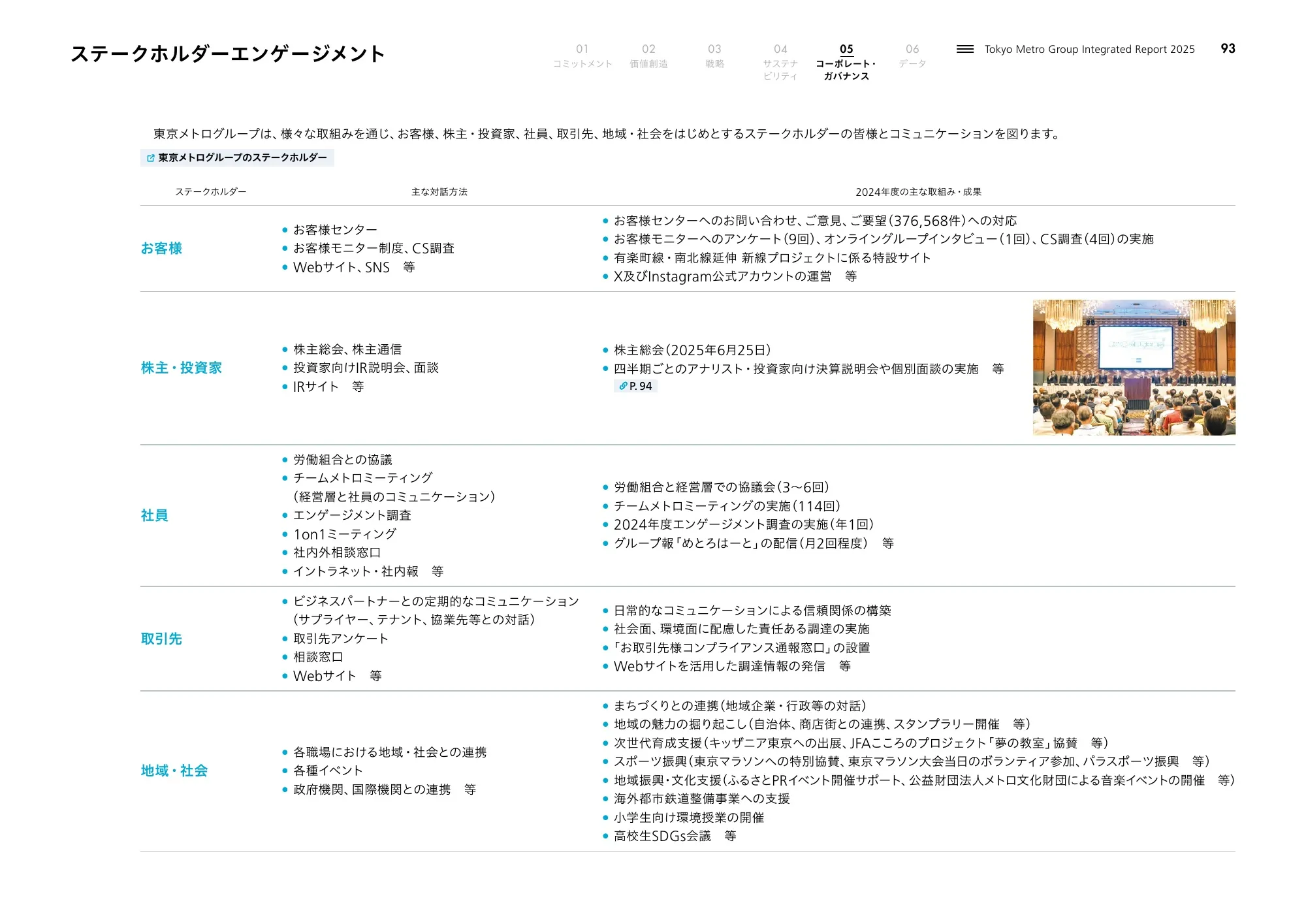Click external-link icon before 東京メトログループのステークホルダー
This screenshot has width=1306, height=924.
pyautogui.click(x=151, y=158)
